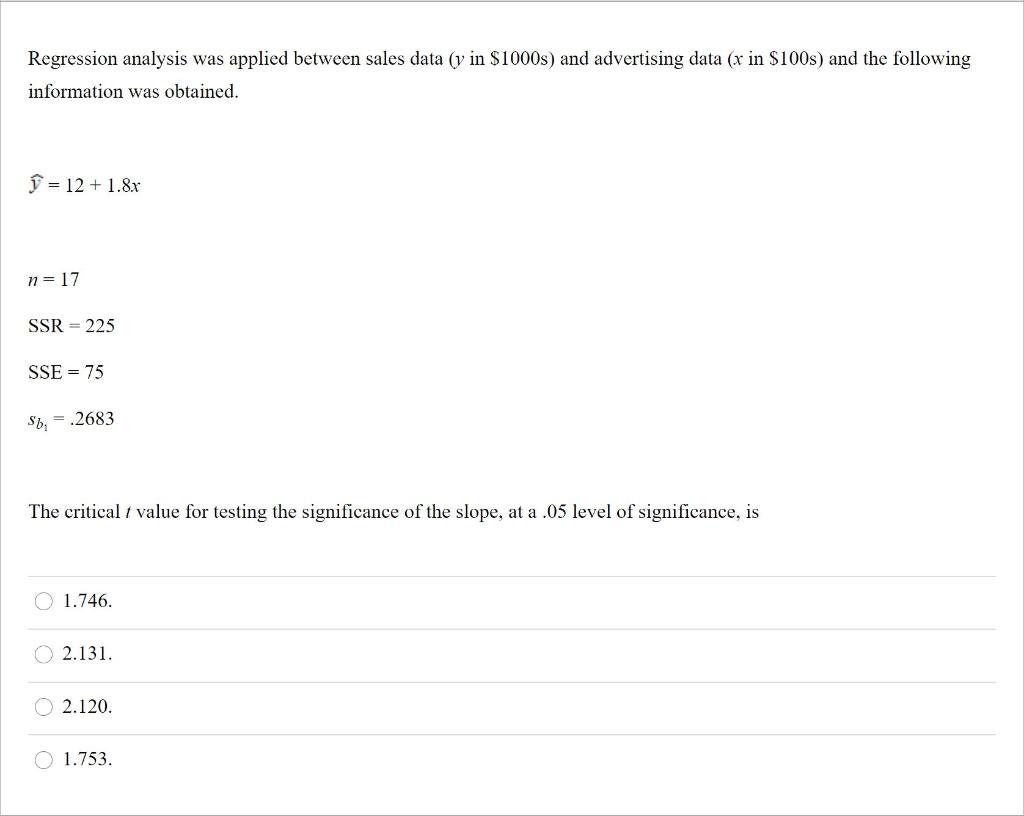Click the question prompt about critical t value
Viewport: 1024px width, 816px height.
click(x=393, y=511)
